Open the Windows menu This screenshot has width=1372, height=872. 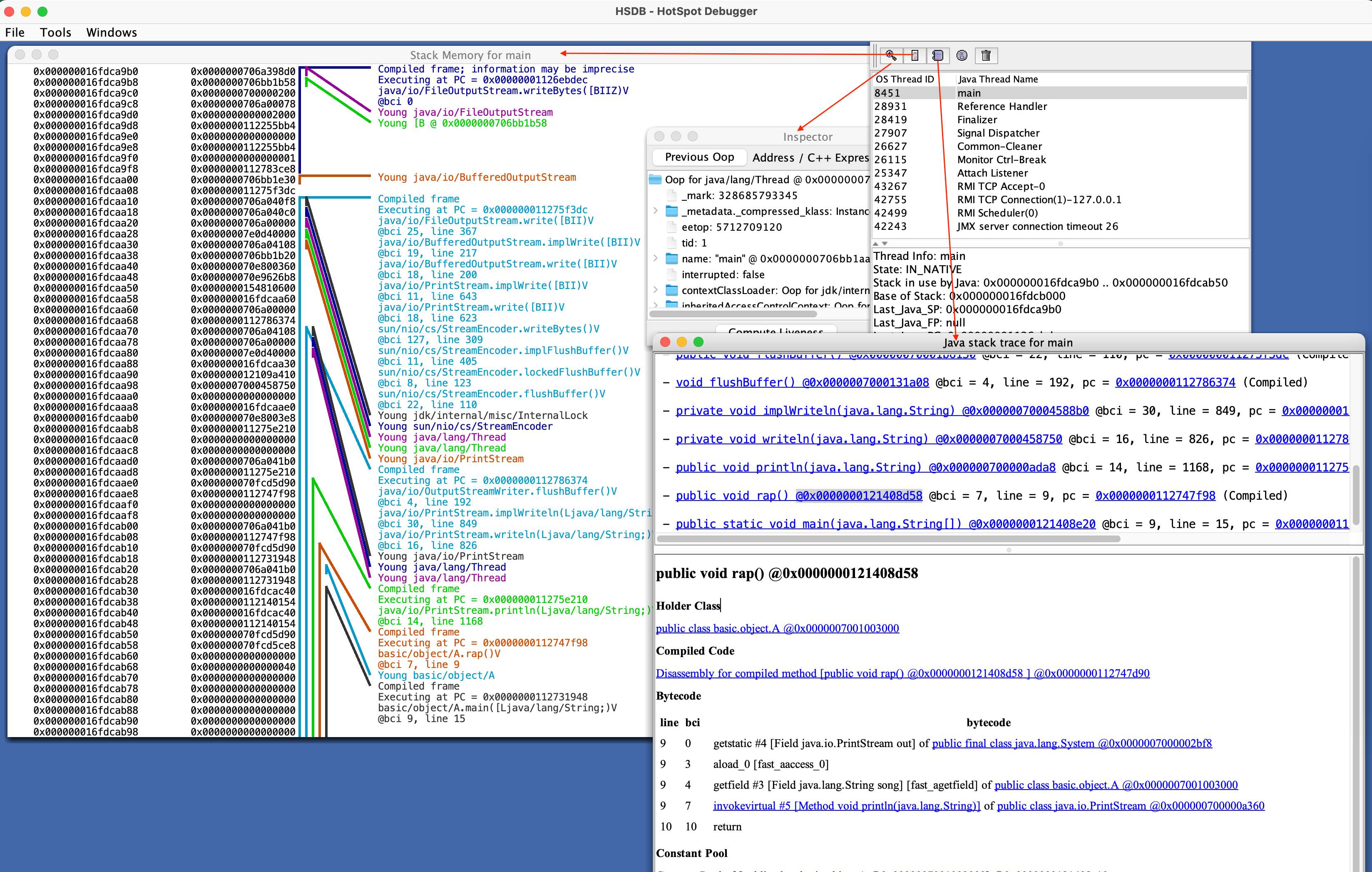pos(112,32)
